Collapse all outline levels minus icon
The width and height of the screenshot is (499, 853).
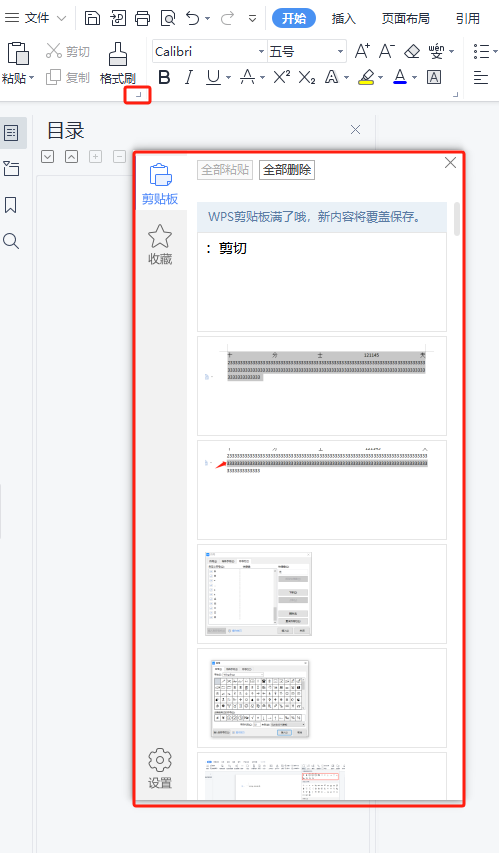(x=119, y=157)
